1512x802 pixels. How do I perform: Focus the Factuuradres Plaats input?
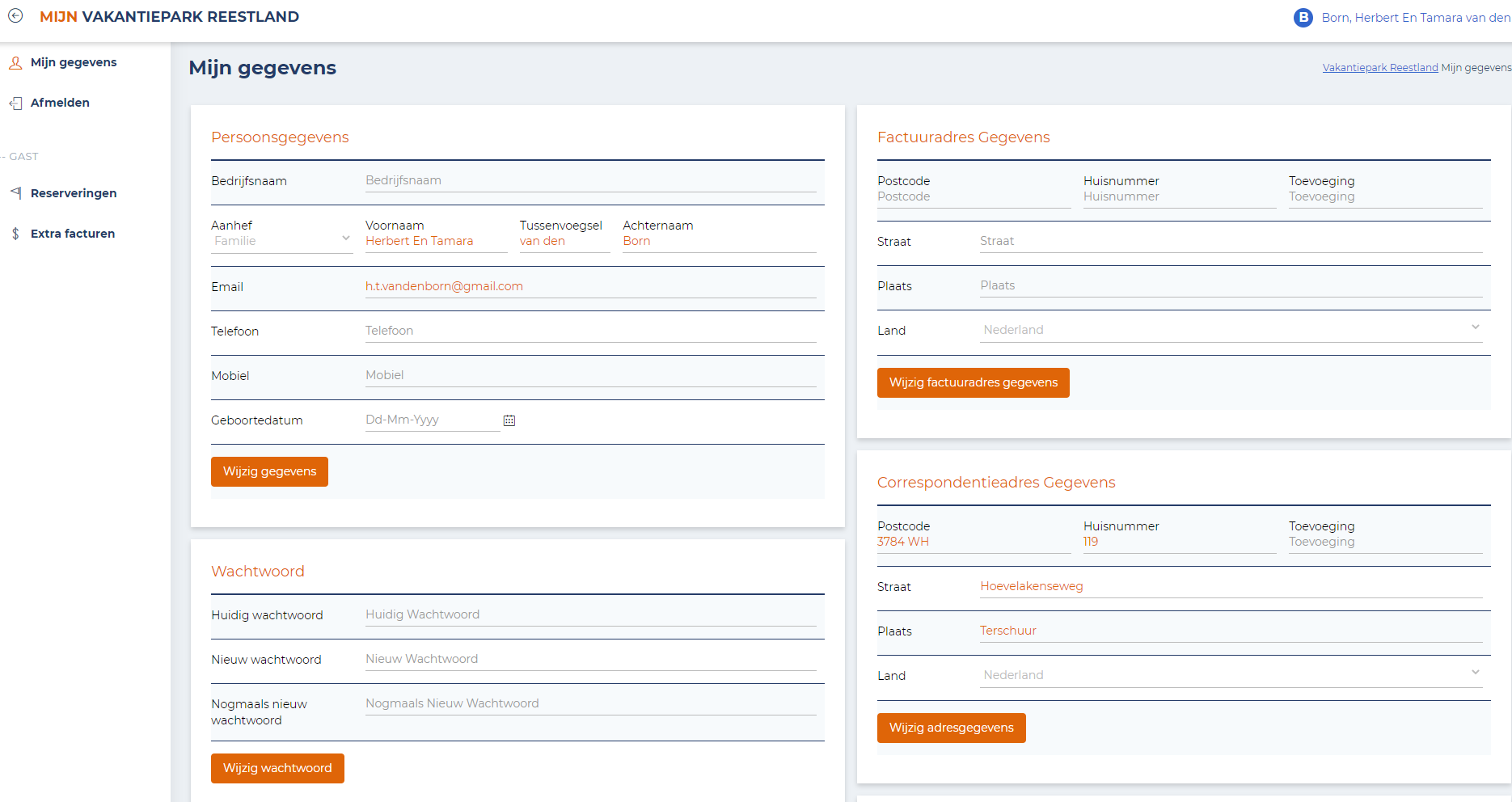1231,286
